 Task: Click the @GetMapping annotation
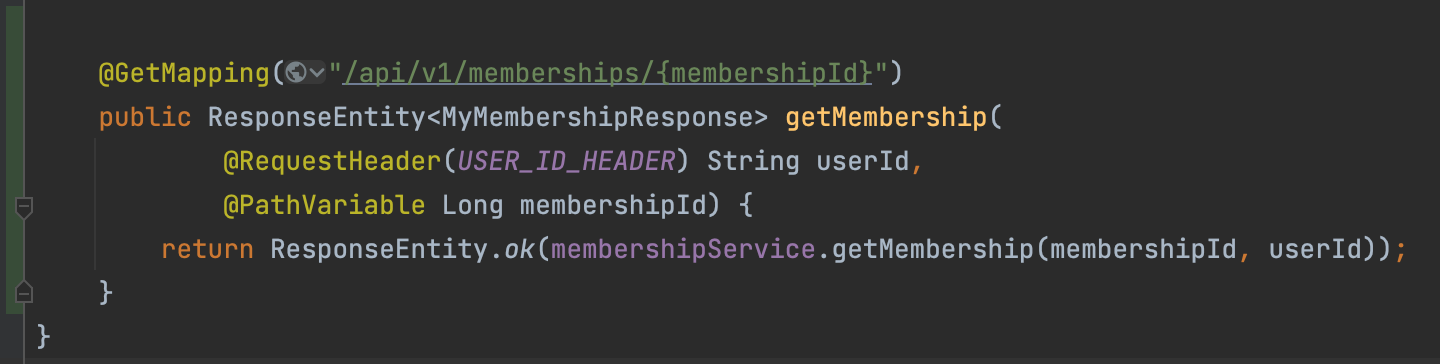pos(184,72)
